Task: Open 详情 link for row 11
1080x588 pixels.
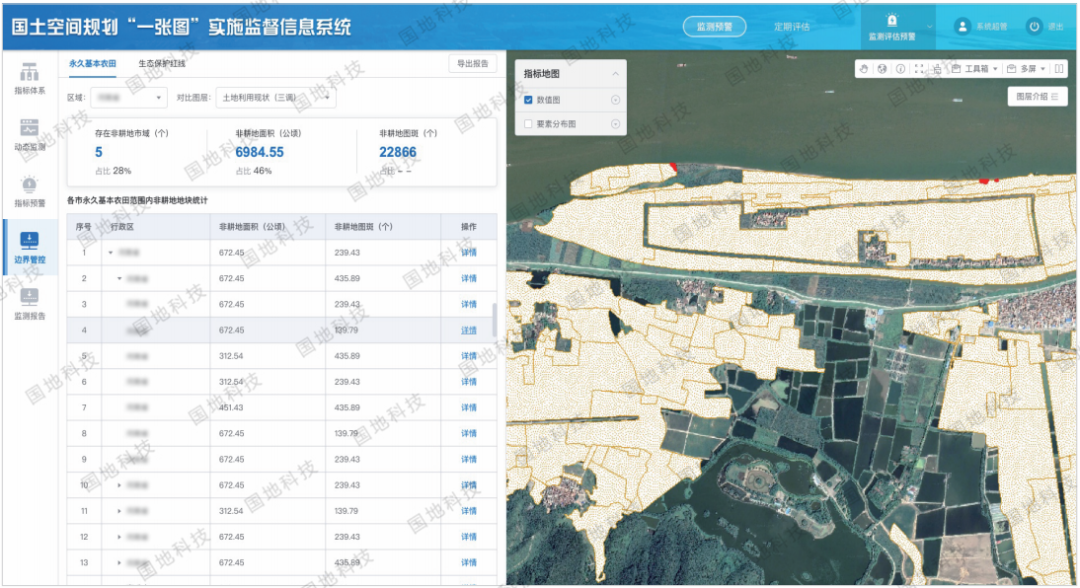Action: [469, 511]
